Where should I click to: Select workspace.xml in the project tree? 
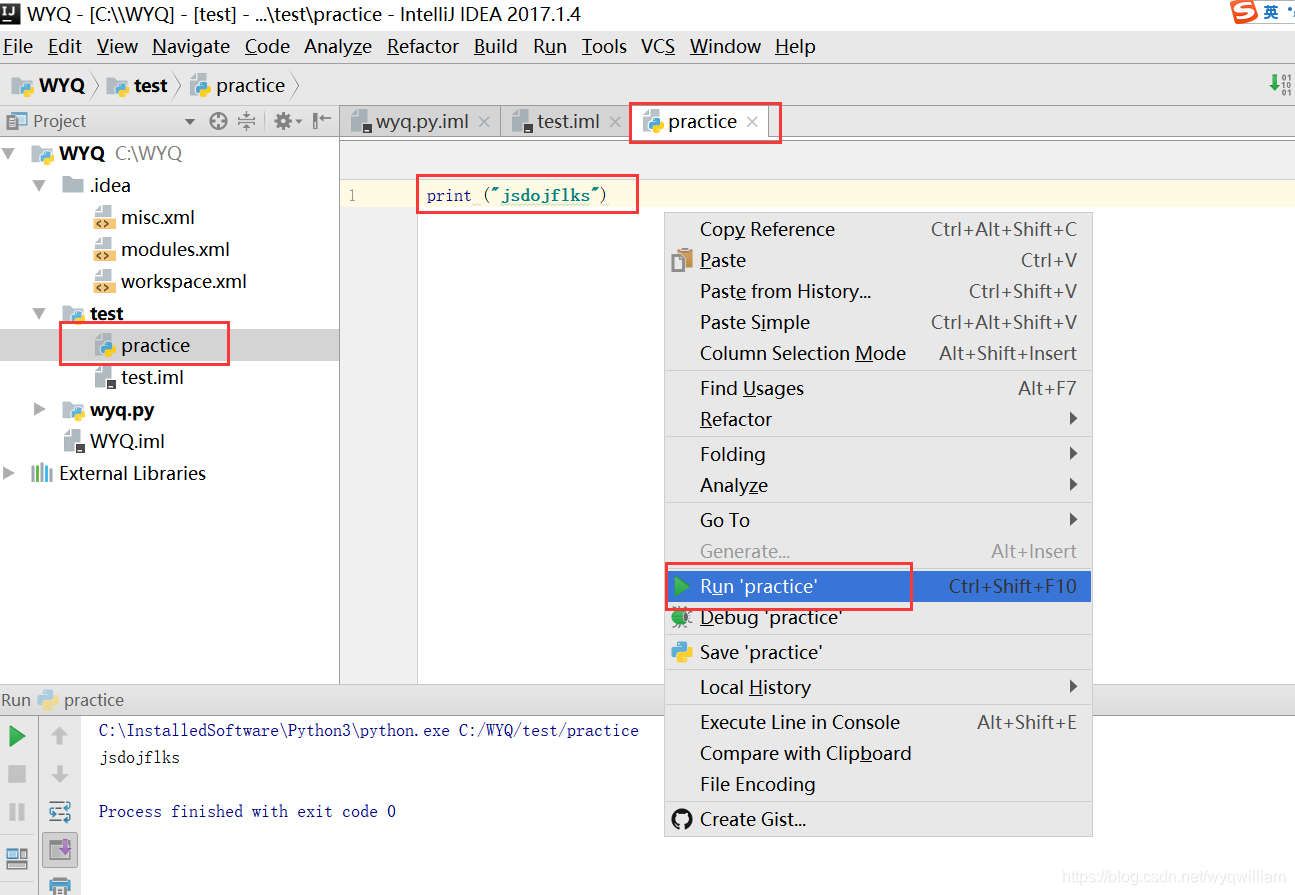pyautogui.click(x=183, y=282)
